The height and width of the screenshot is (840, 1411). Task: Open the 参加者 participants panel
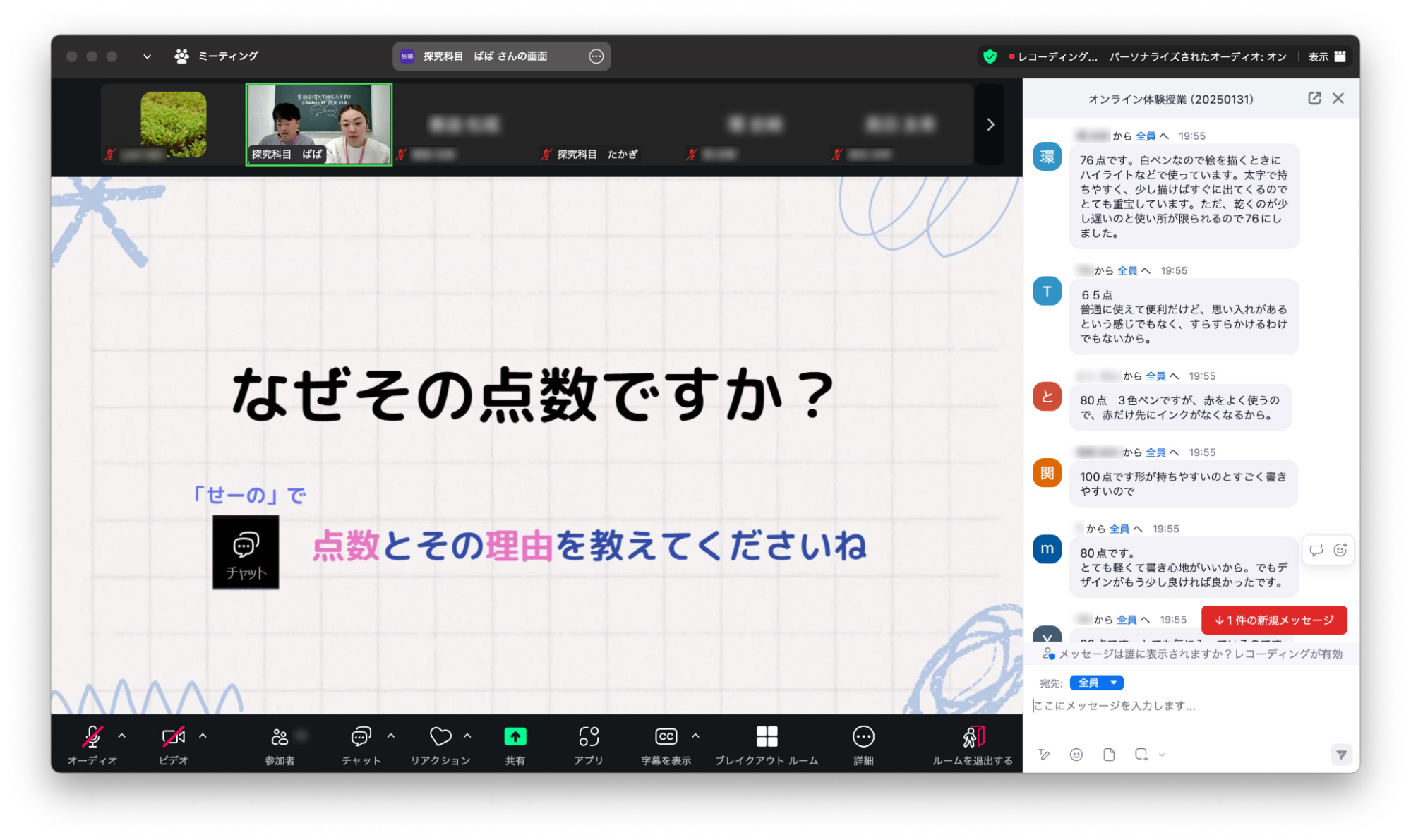[x=280, y=745]
